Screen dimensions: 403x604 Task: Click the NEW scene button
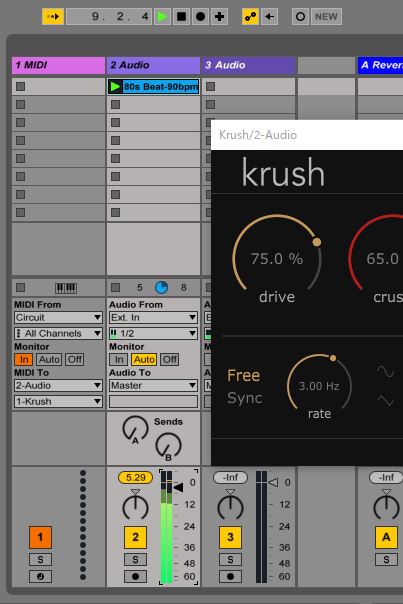point(326,17)
